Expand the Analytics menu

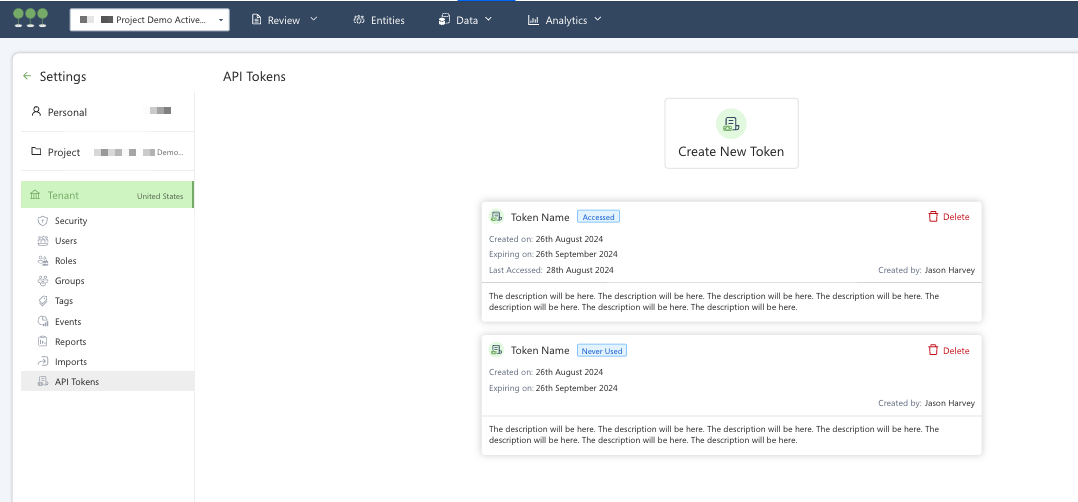[x=565, y=20]
